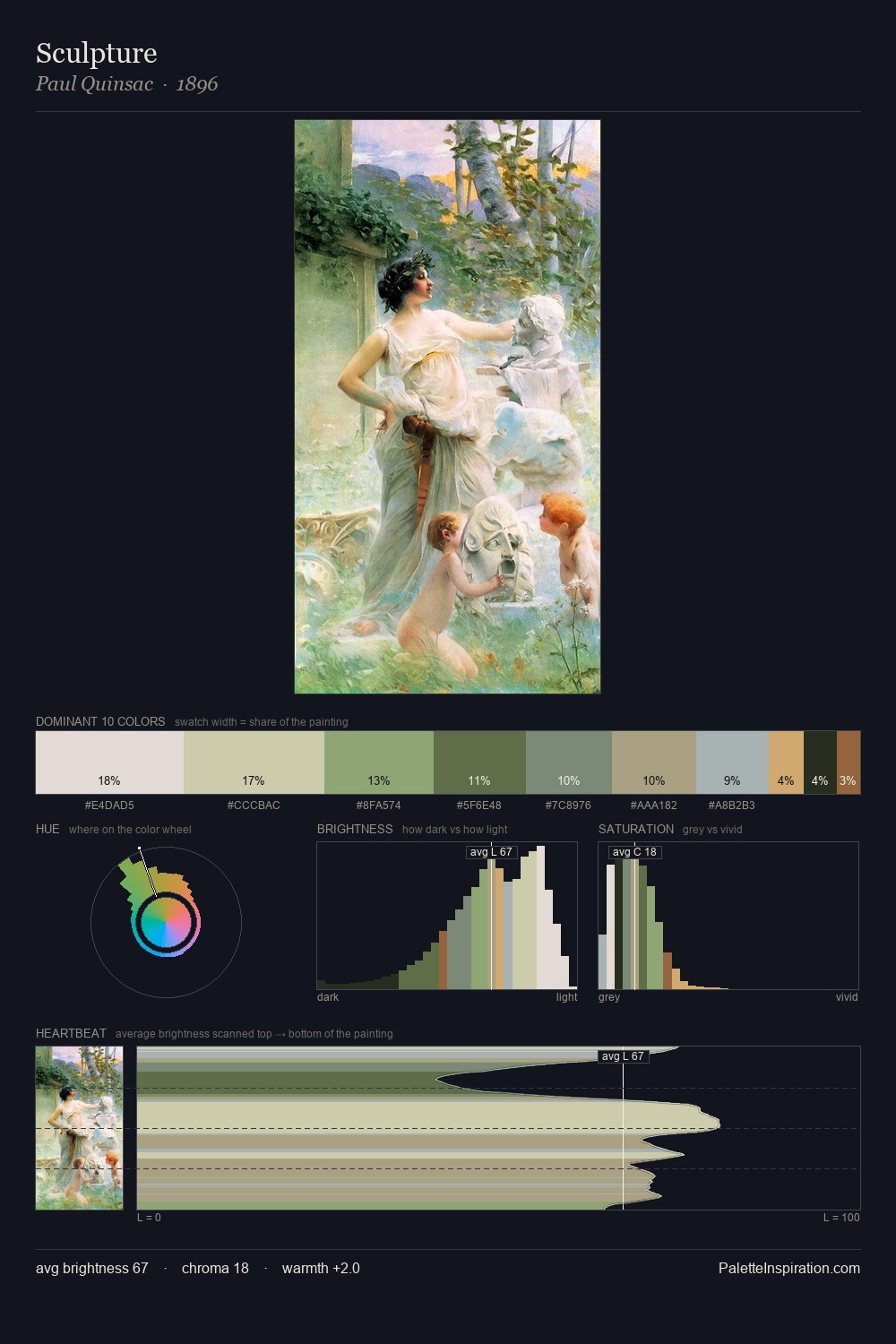The height and width of the screenshot is (1344, 896).
Task: Click the 'avg L 67' label in Brightness chart
Action: (x=492, y=852)
